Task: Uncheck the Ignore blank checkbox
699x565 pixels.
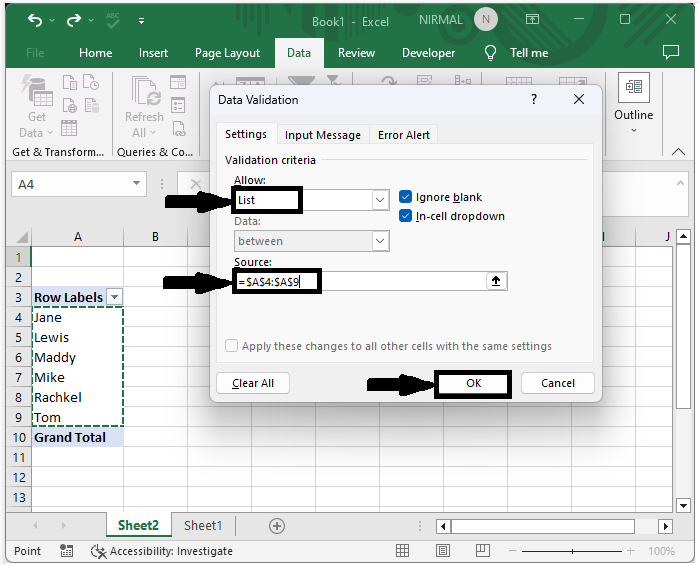Action: [406, 197]
